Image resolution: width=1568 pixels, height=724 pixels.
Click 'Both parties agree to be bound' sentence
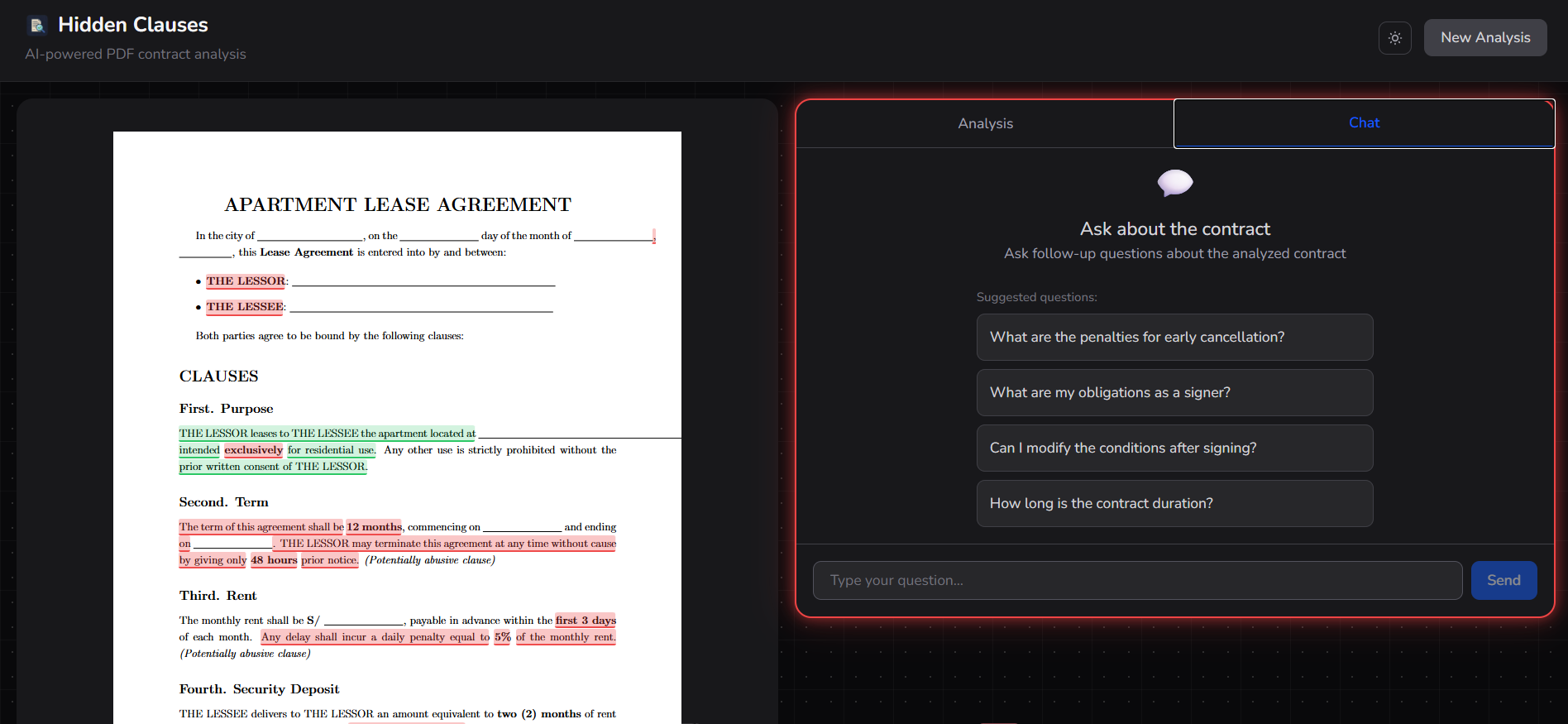tap(329, 336)
